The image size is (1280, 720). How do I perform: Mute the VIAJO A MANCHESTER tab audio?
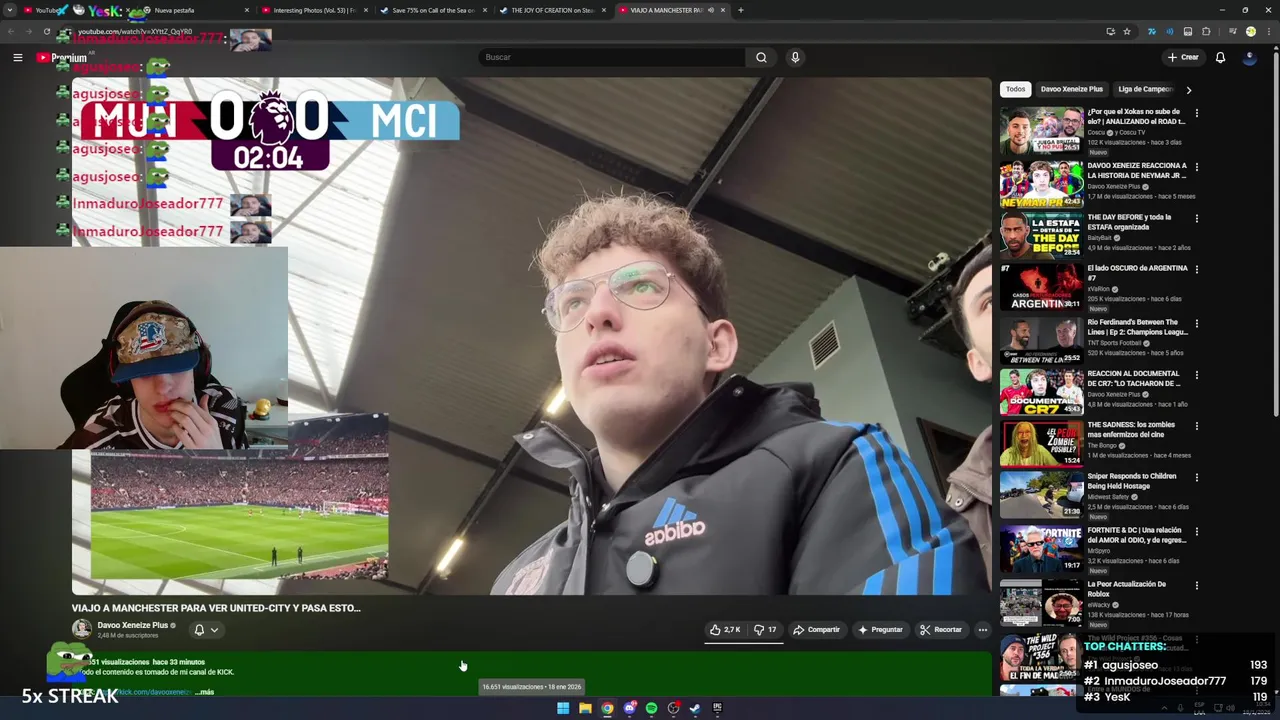(x=710, y=10)
